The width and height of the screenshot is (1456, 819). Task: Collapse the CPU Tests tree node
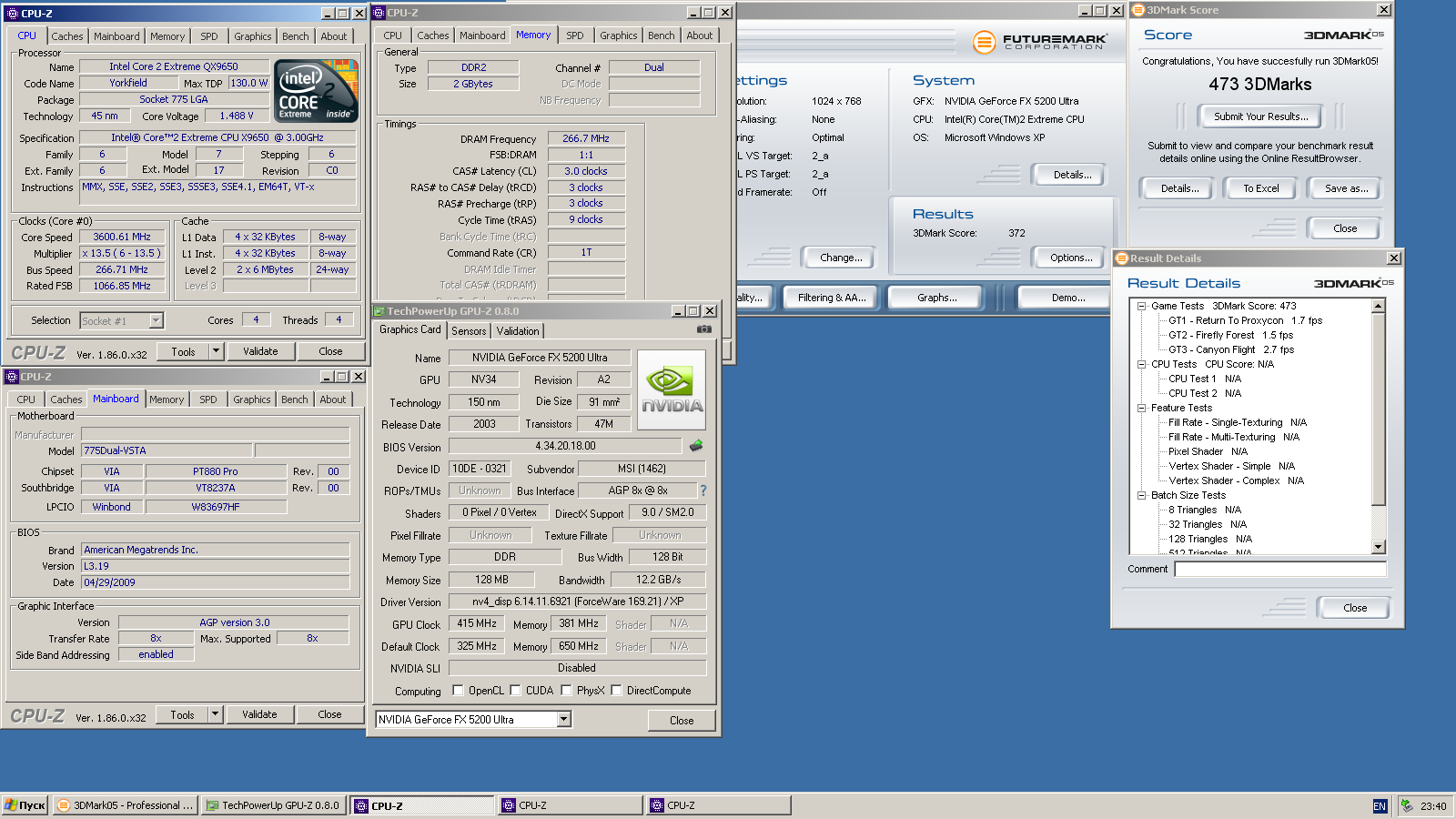[1141, 364]
